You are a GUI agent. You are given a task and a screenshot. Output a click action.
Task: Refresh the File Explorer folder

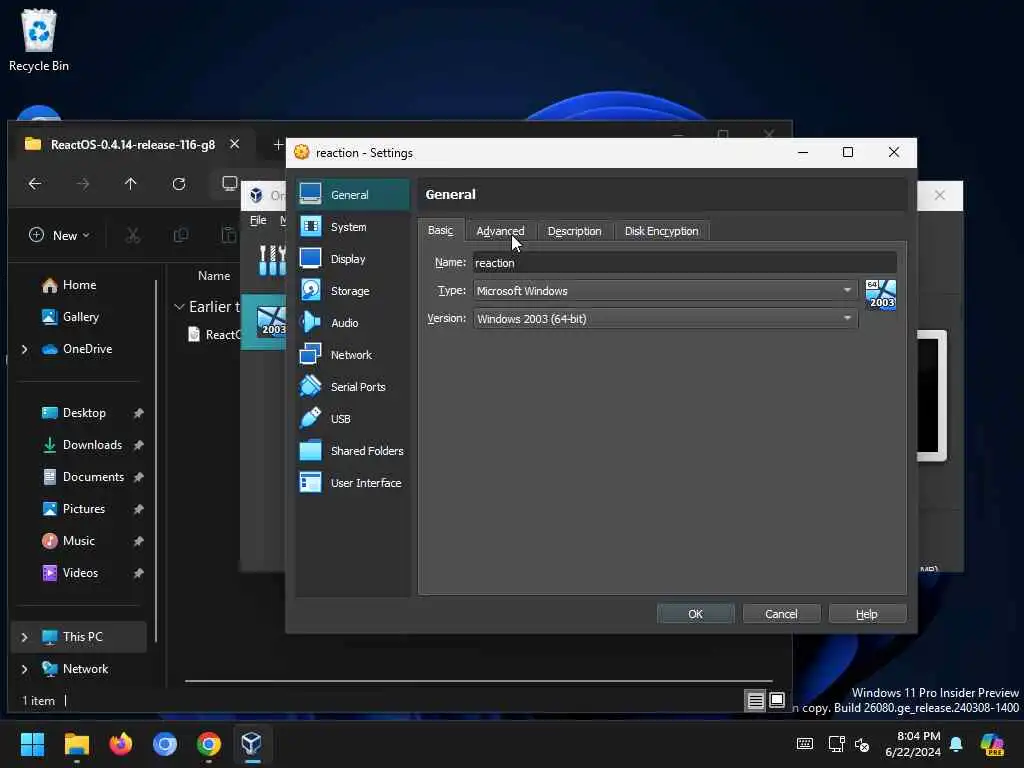tap(179, 184)
